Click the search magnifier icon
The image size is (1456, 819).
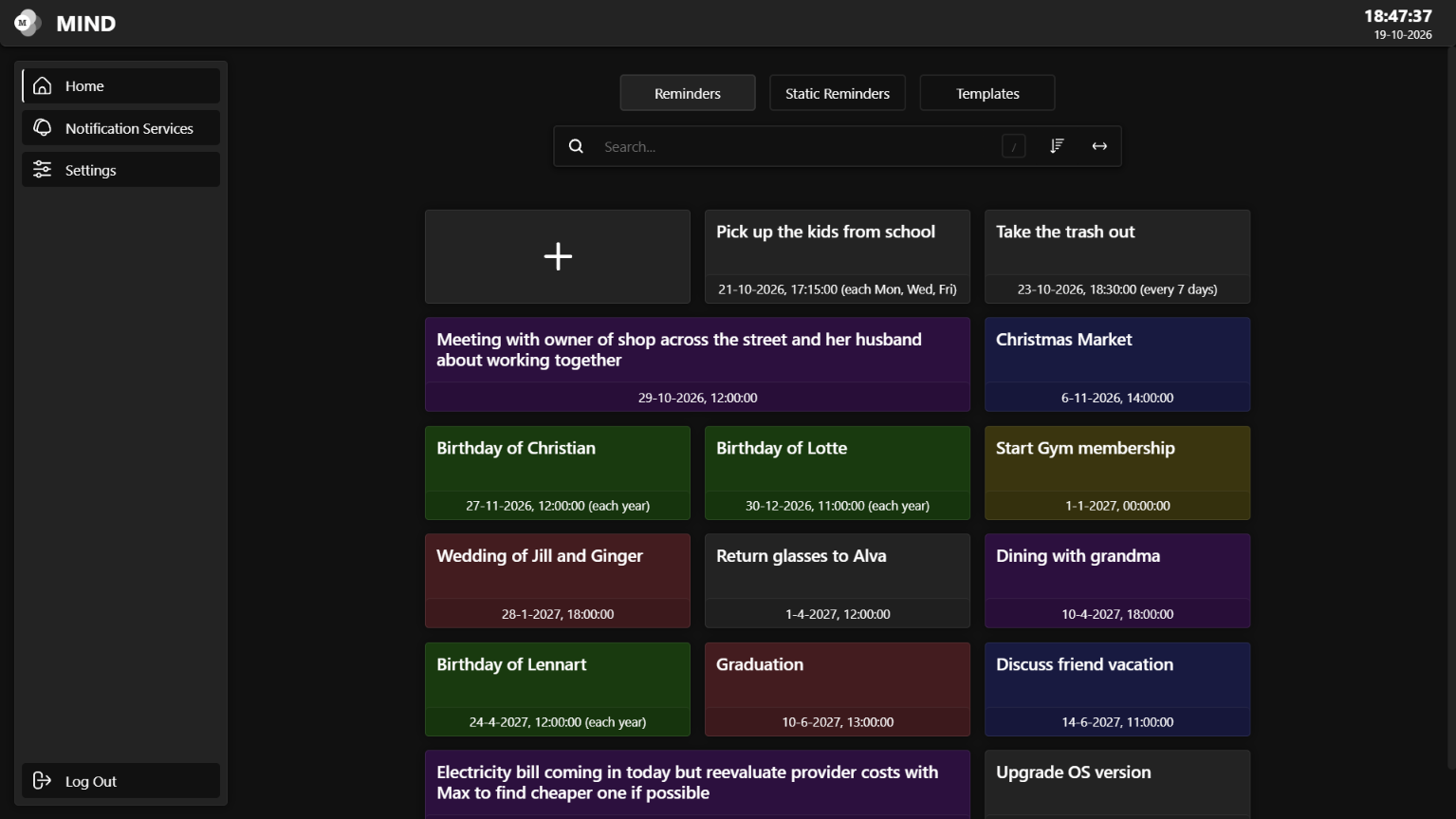(576, 146)
